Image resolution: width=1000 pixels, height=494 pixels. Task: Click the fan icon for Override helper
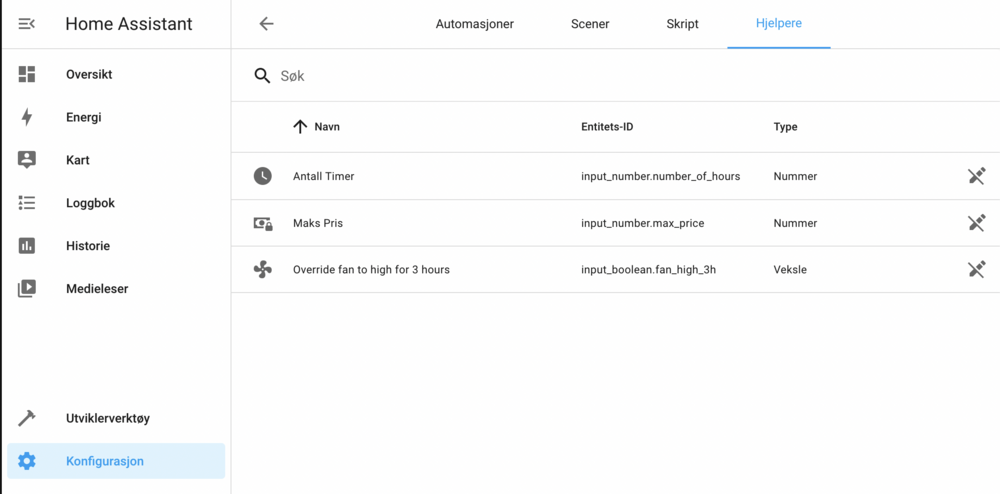[262, 269]
